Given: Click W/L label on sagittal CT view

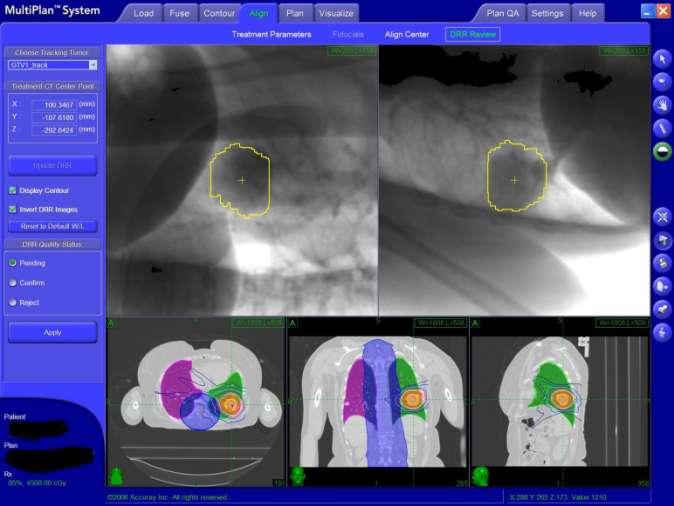Looking at the screenshot, I should point(622,322).
